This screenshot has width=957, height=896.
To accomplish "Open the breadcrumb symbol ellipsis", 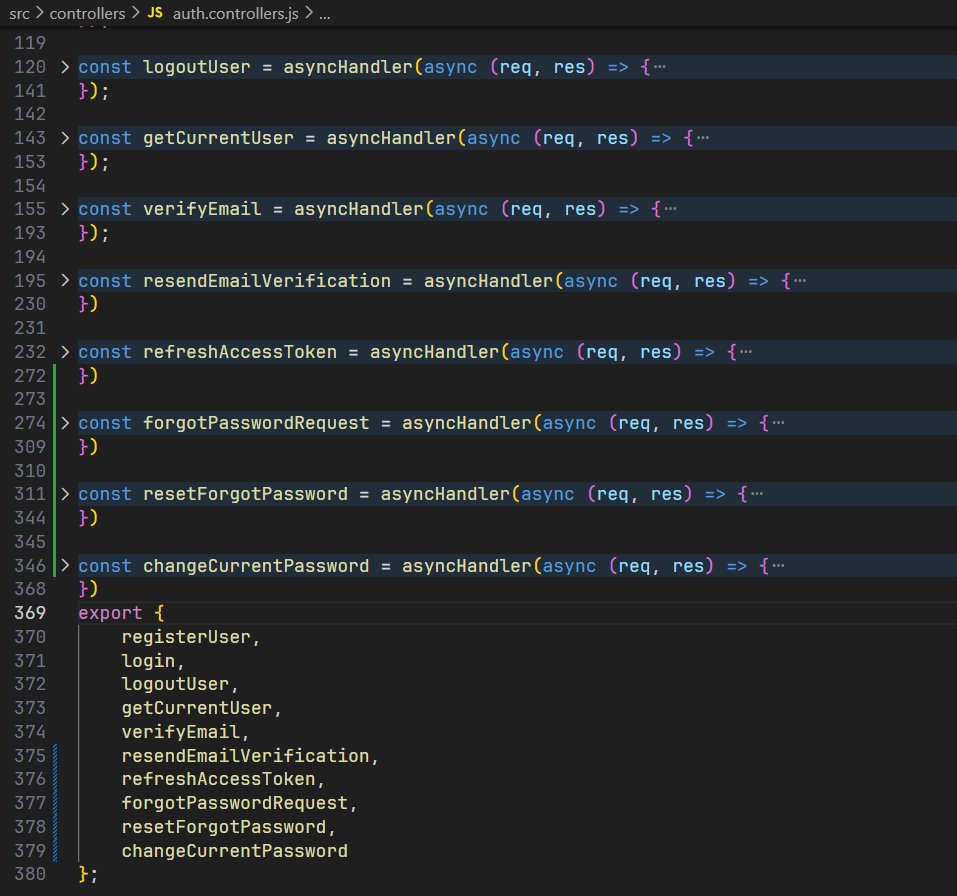I will (325, 15).
